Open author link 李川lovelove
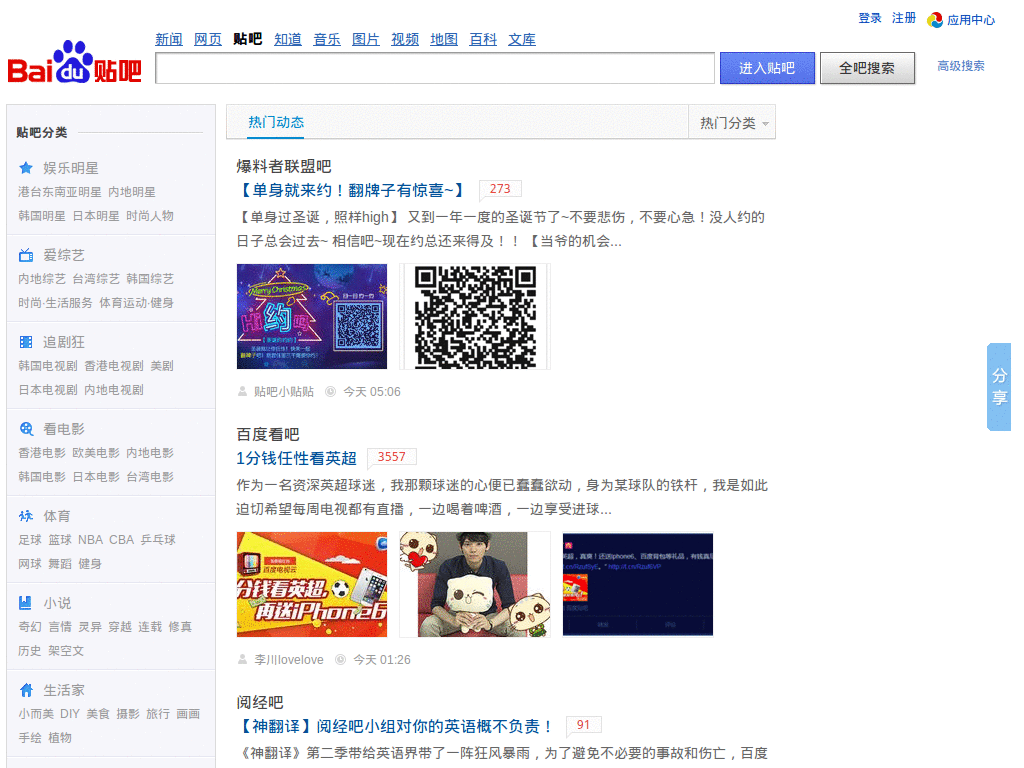The image size is (1024, 768). point(289,660)
